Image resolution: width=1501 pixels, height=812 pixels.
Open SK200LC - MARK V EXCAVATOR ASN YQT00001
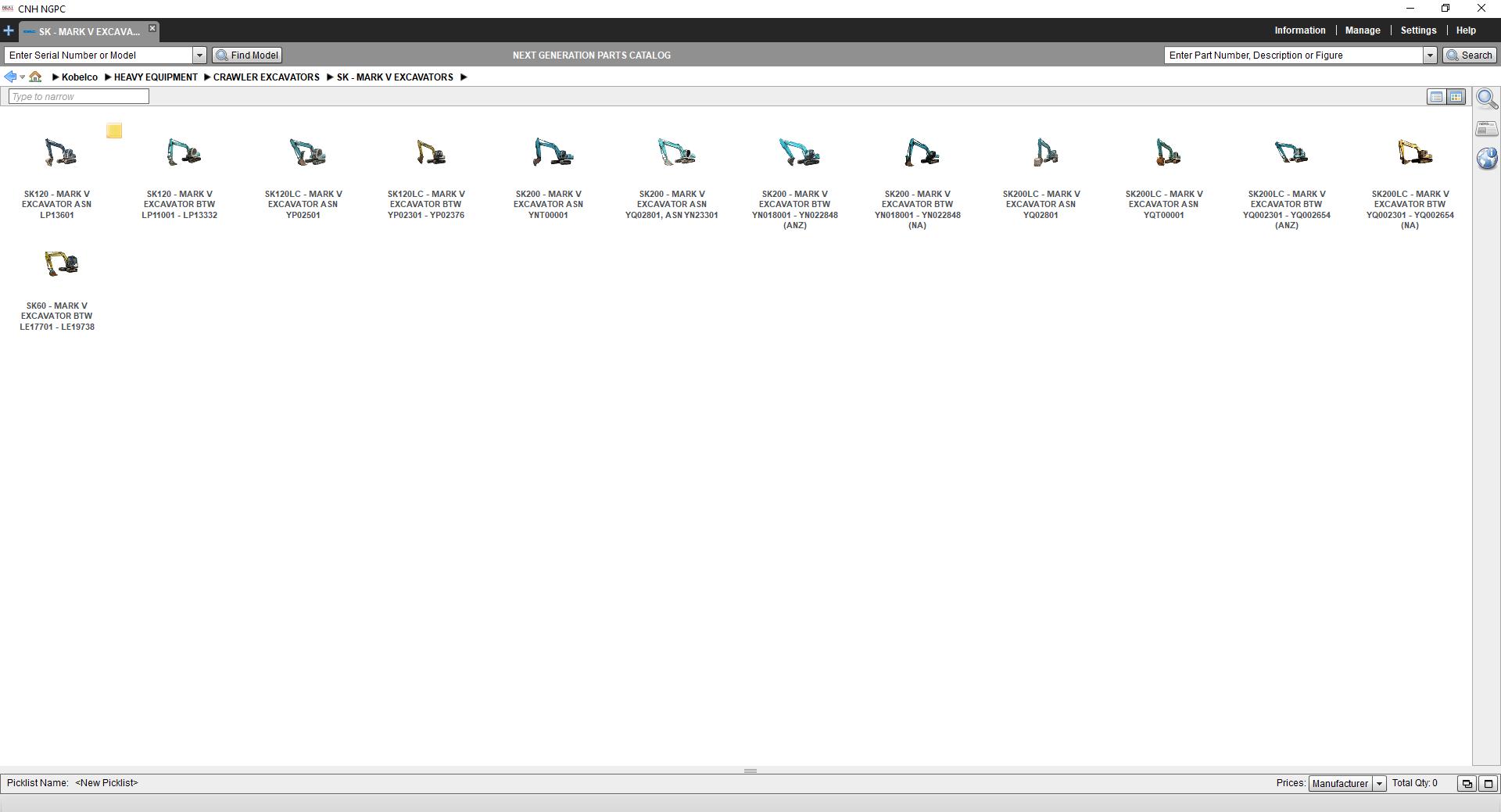tap(1164, 177)
